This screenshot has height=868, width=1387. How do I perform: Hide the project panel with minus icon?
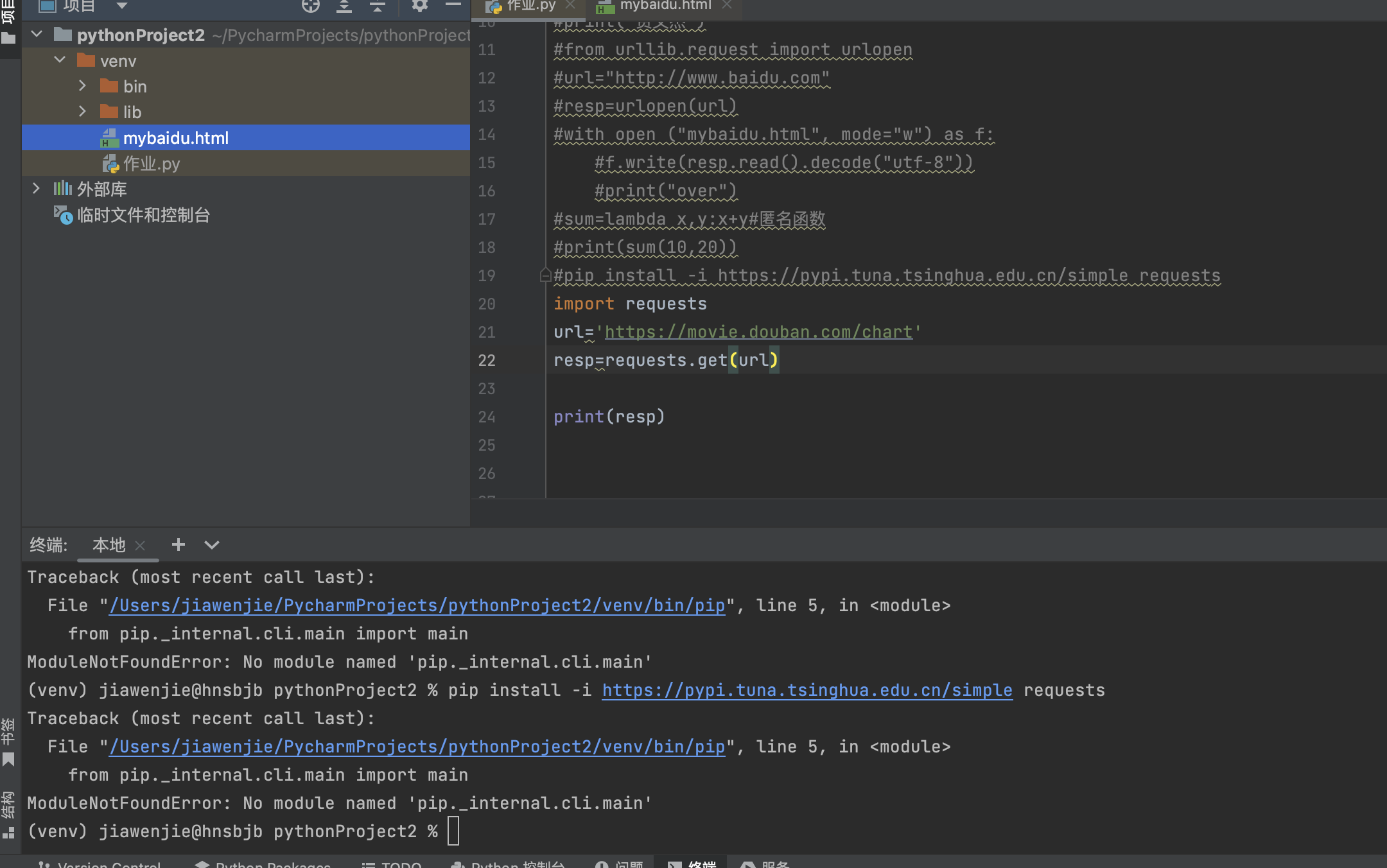point(453,5)
